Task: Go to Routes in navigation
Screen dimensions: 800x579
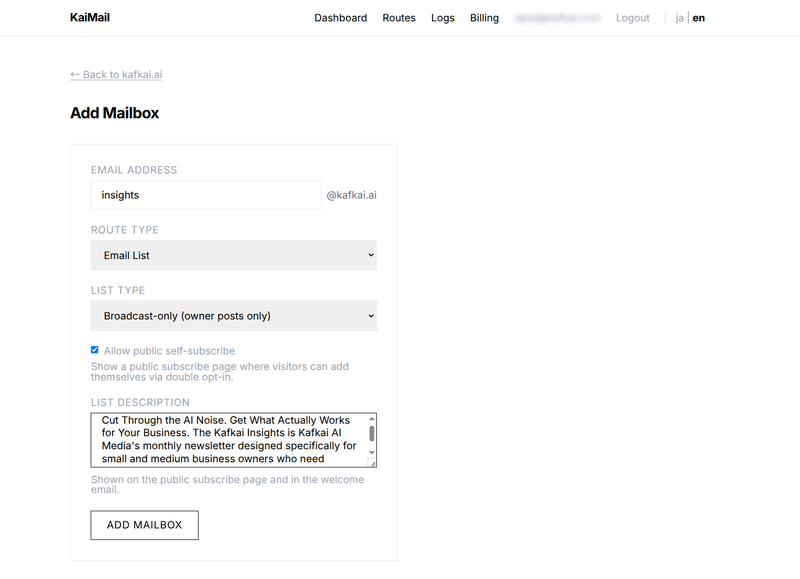Action: (x=399, y=18)
